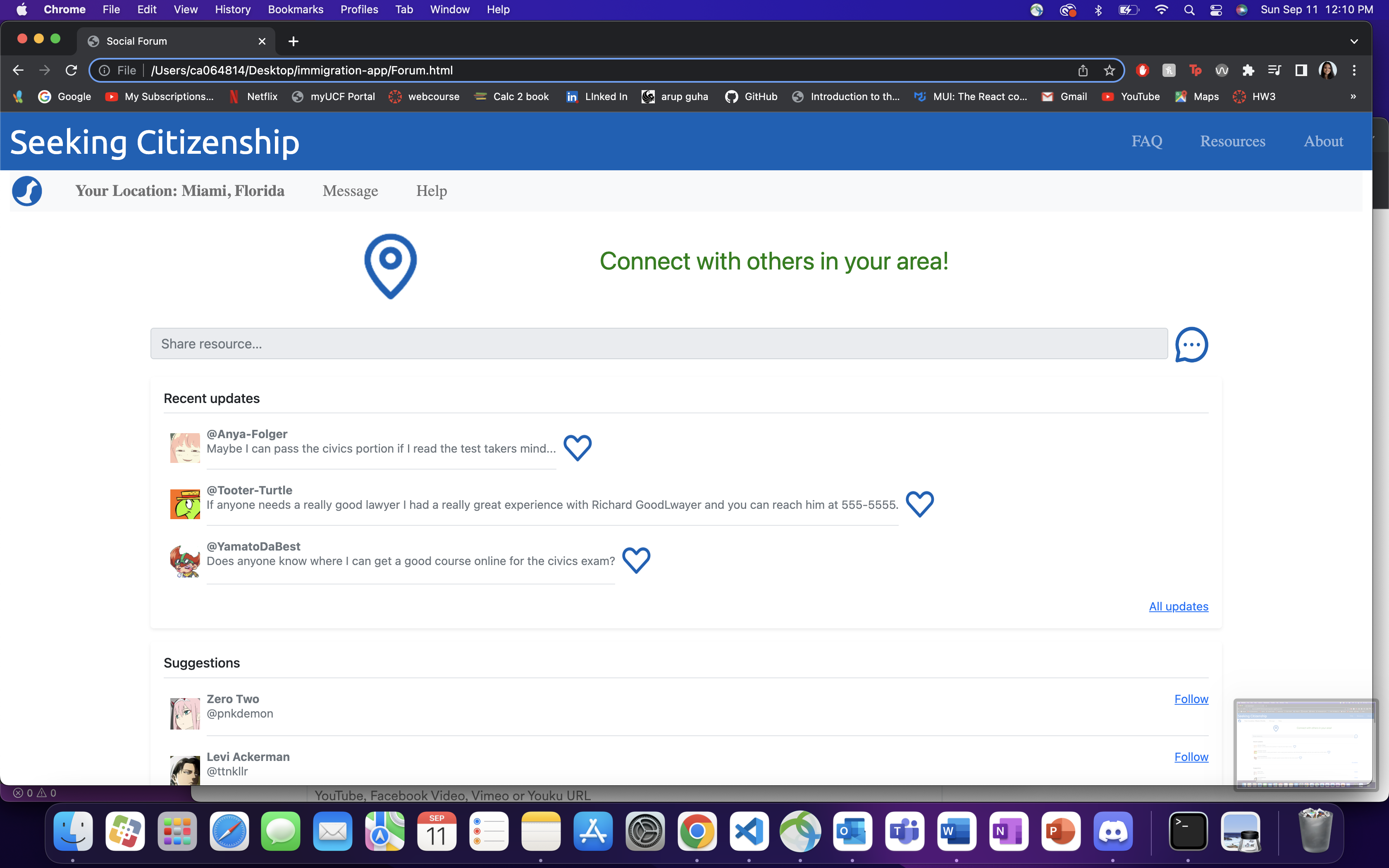1389x868 pixels.
Task: Click the send message chat bubble icon
Action: click(1191, 344)
